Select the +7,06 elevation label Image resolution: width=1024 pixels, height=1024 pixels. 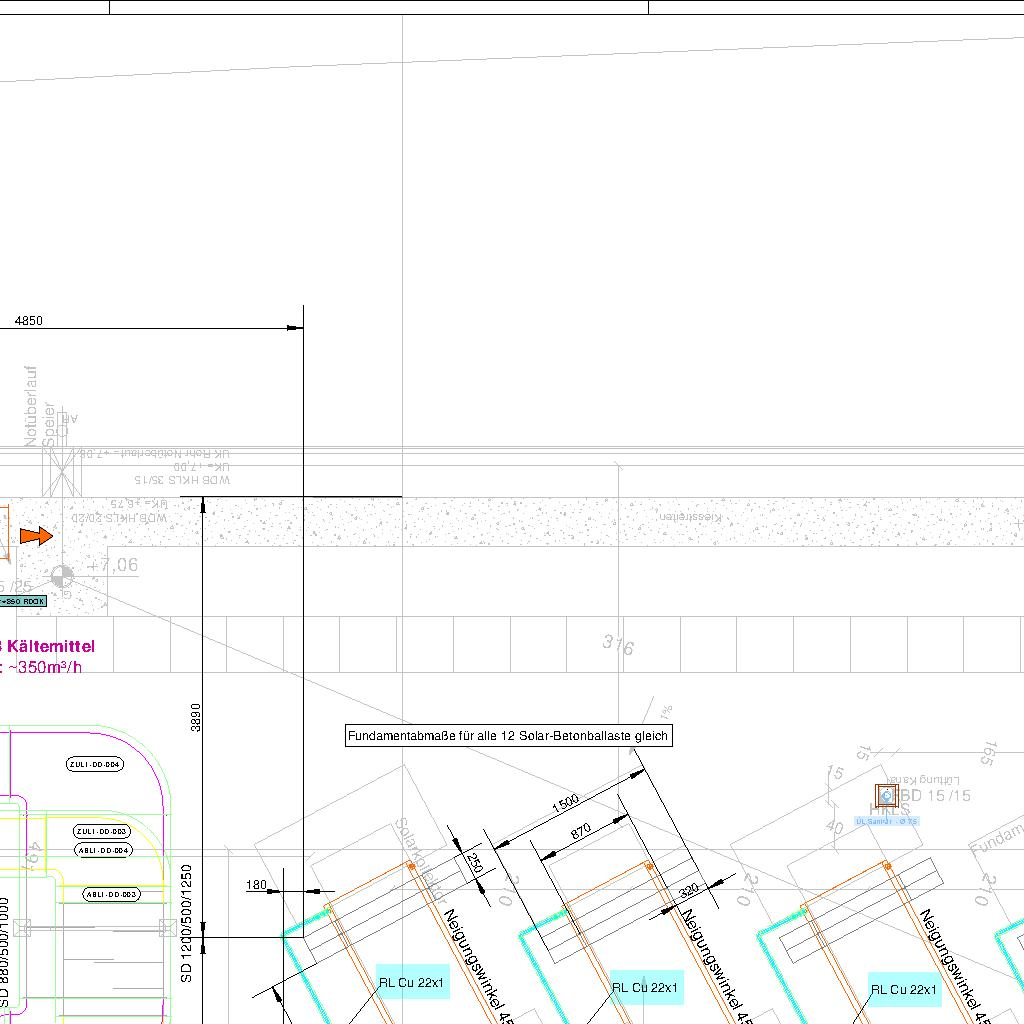coord(112,566)
